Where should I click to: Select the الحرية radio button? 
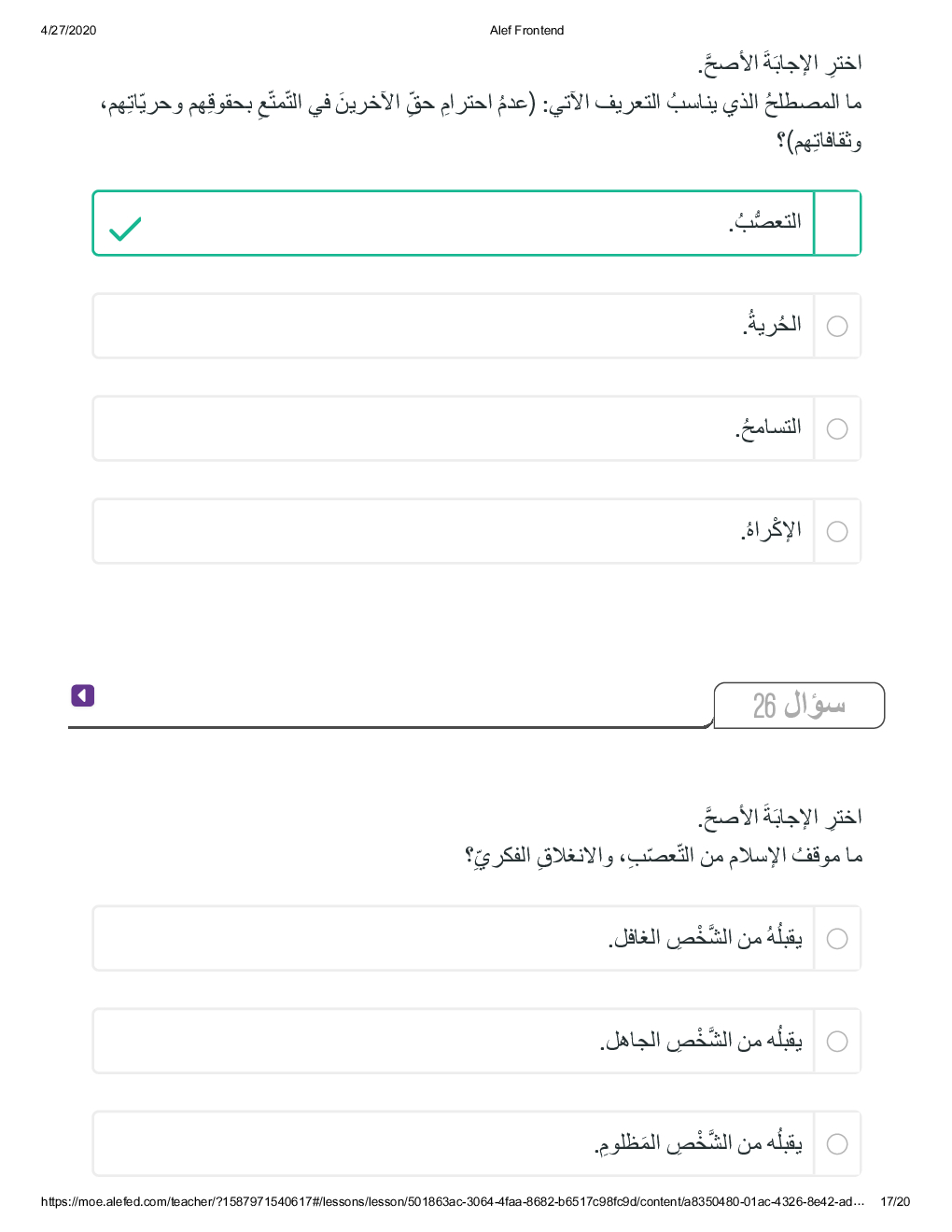point(837,326)
